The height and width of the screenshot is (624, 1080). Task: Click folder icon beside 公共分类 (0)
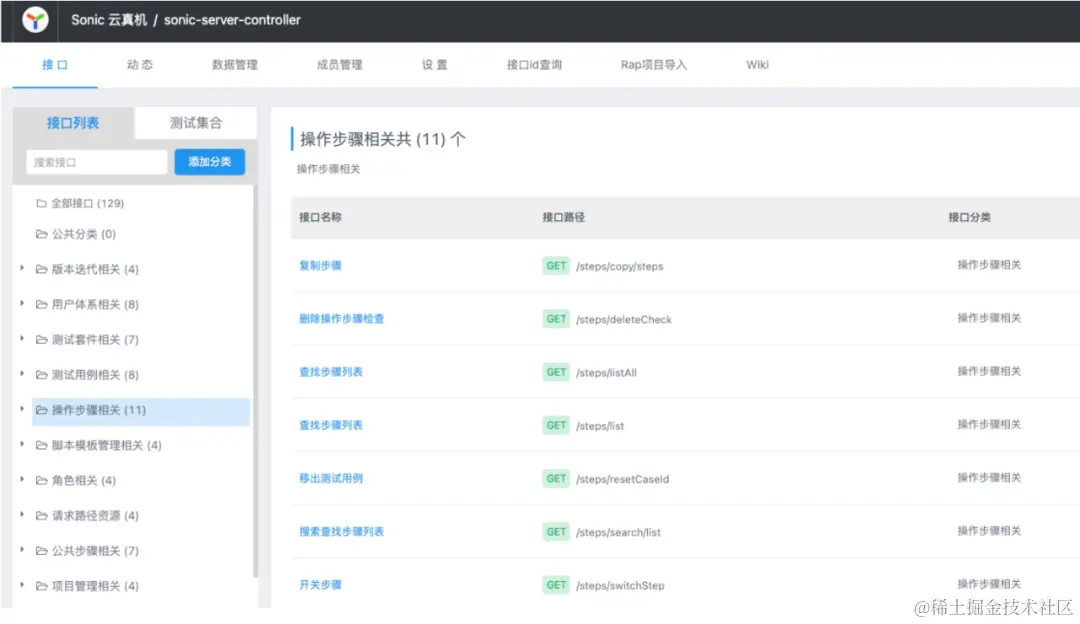point(41,234)
